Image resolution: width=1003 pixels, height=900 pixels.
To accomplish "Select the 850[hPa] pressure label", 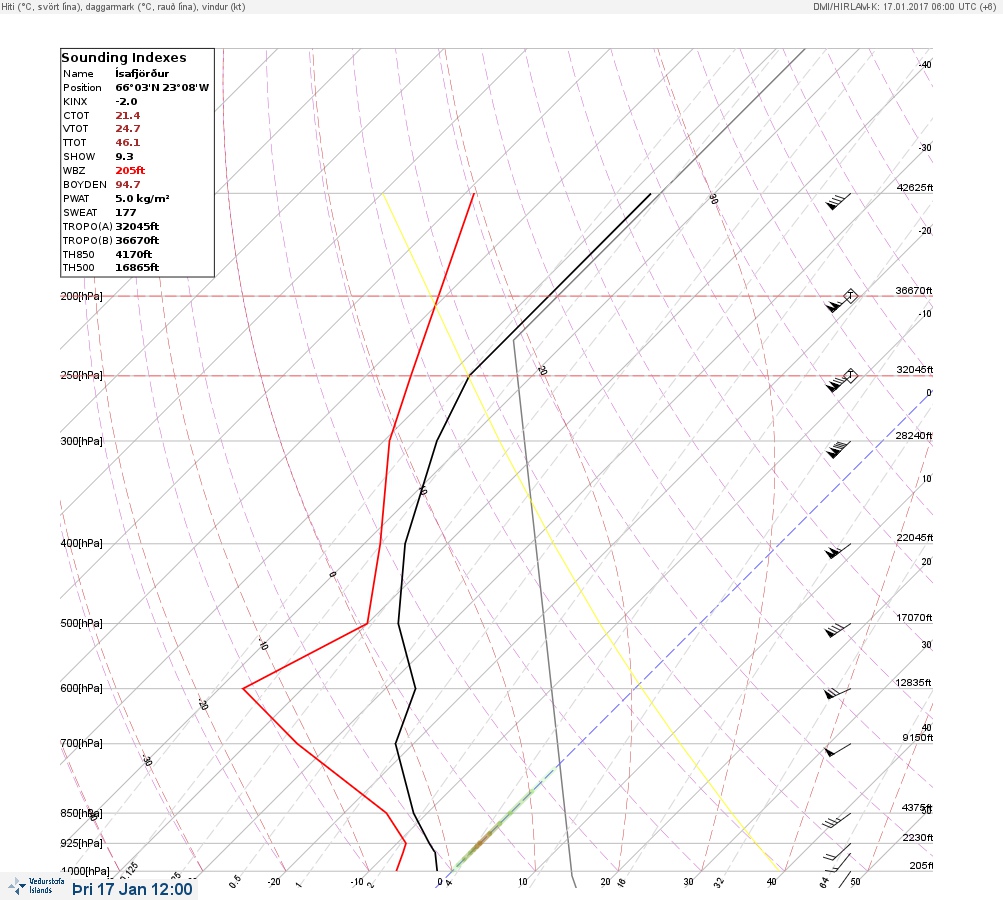I will pyautogui.click(x=81, y=813).
